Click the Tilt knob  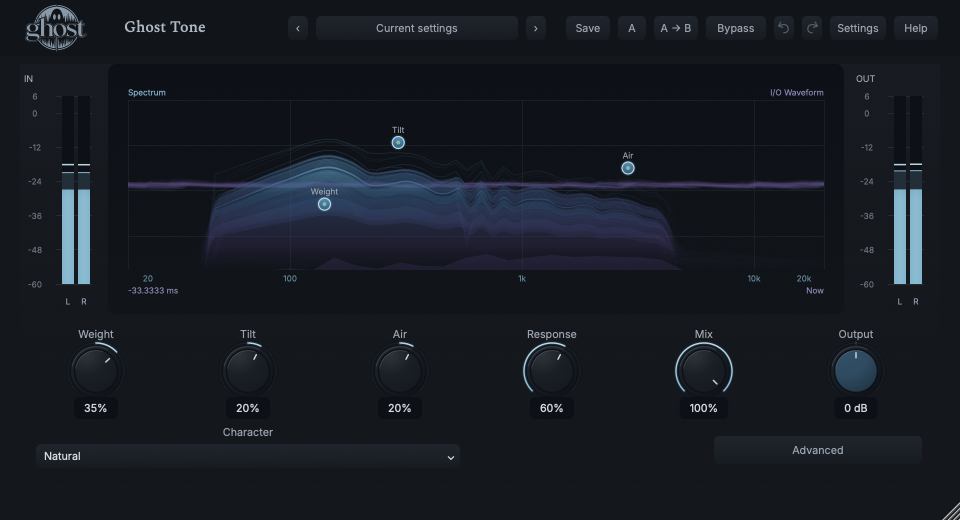tap(247, 371)
